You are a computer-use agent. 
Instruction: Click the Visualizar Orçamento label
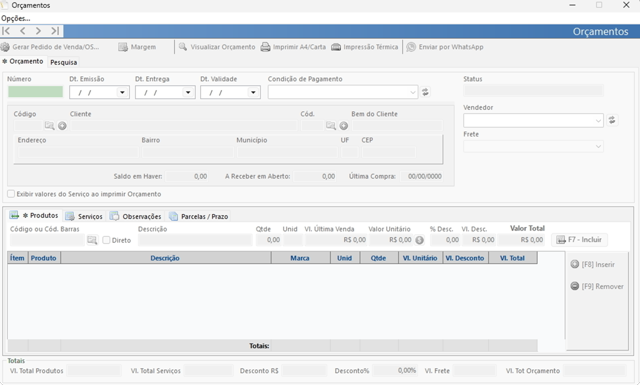coord(223,47)
